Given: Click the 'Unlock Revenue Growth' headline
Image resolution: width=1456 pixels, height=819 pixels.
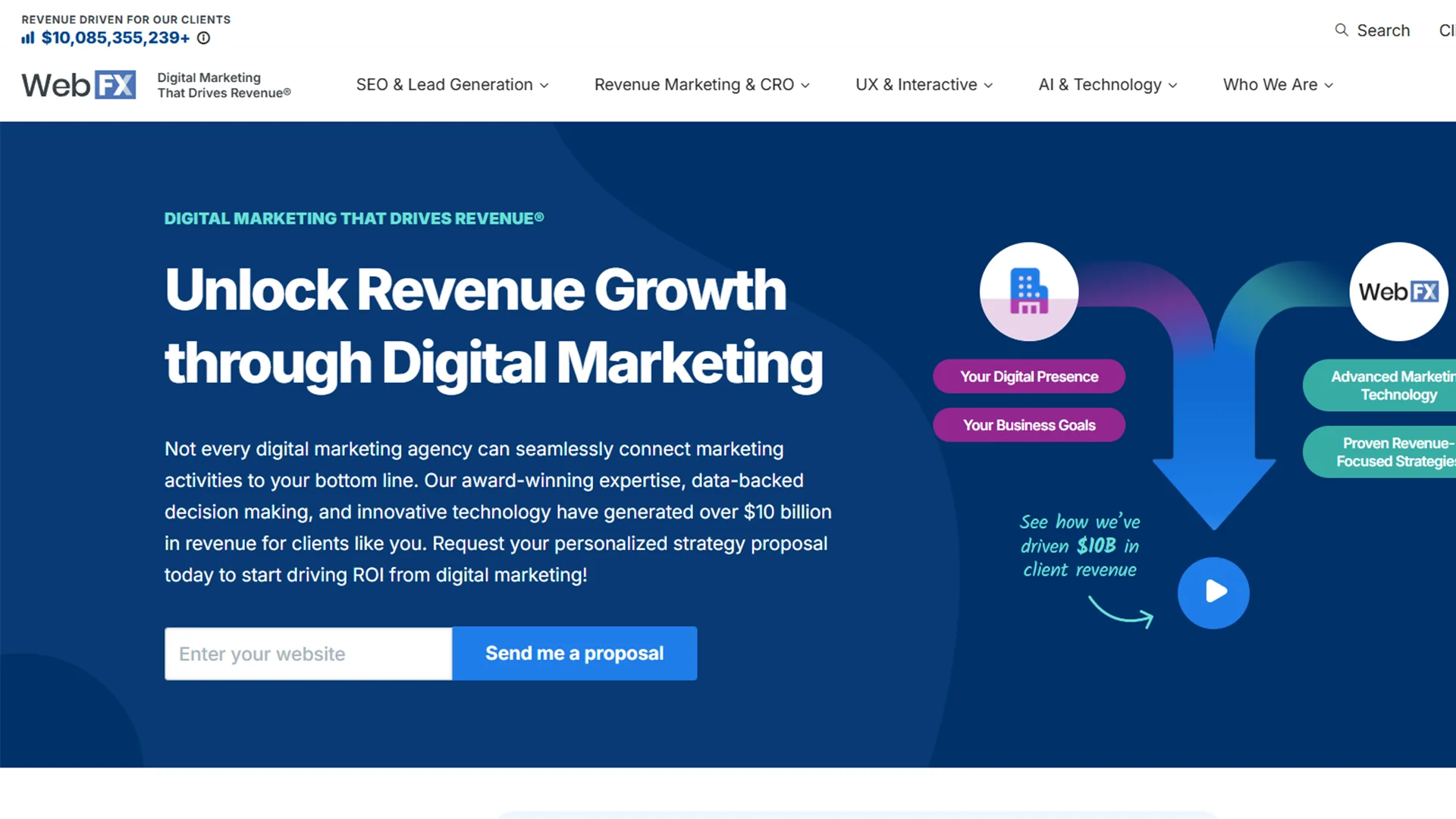Looking at the screenshot, I should 494,327.
